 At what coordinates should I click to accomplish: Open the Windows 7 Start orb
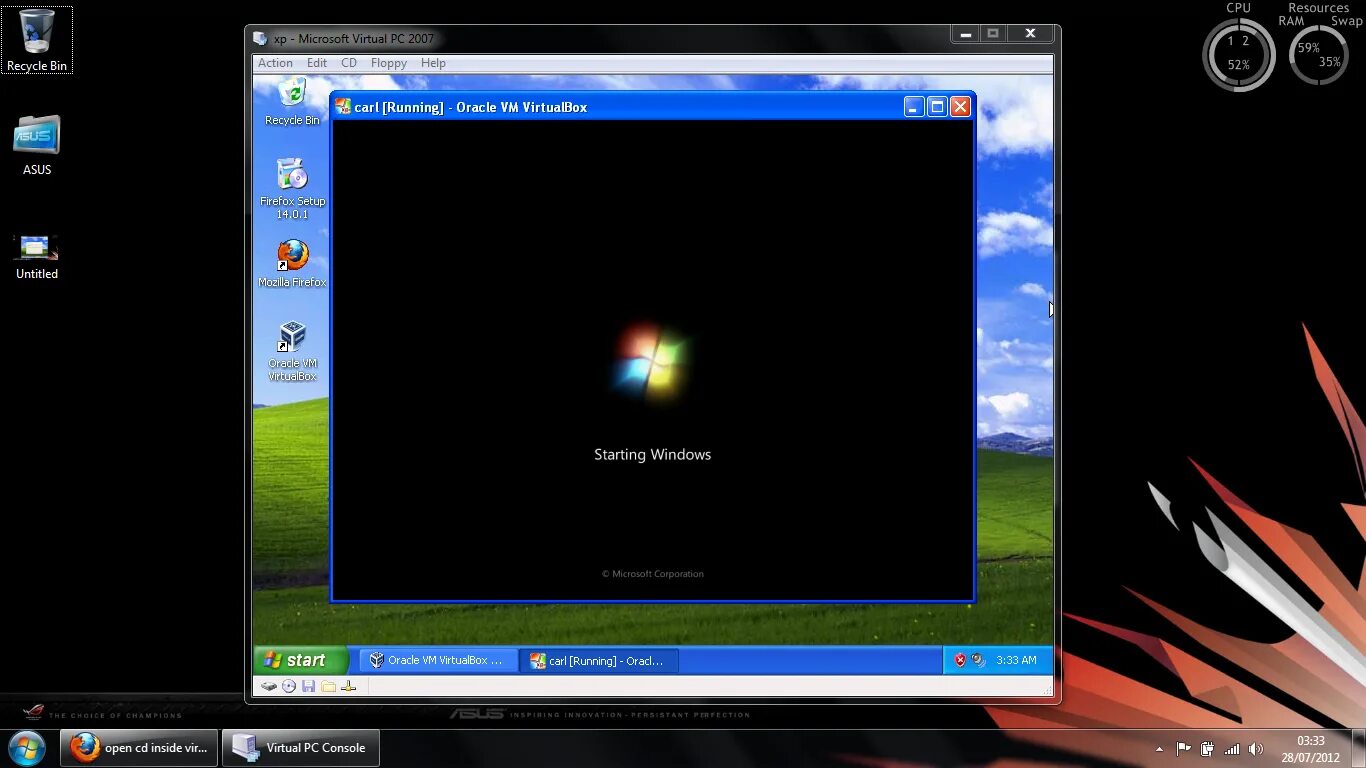(x=27, y=747)
